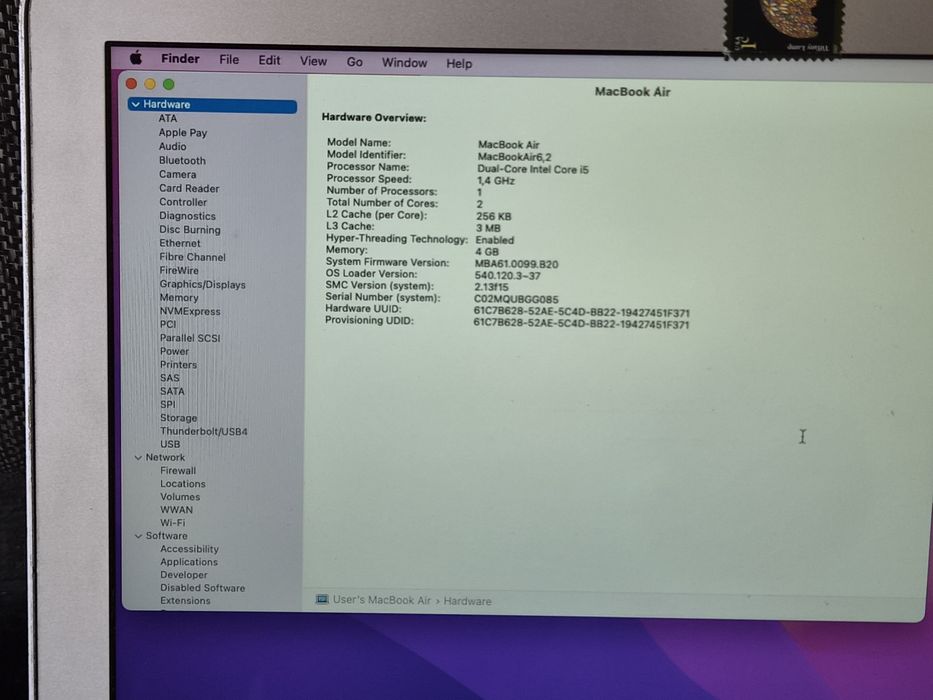Select Storage in the sidebar
This screenshot has height=700, width=933.
(179, 418)
